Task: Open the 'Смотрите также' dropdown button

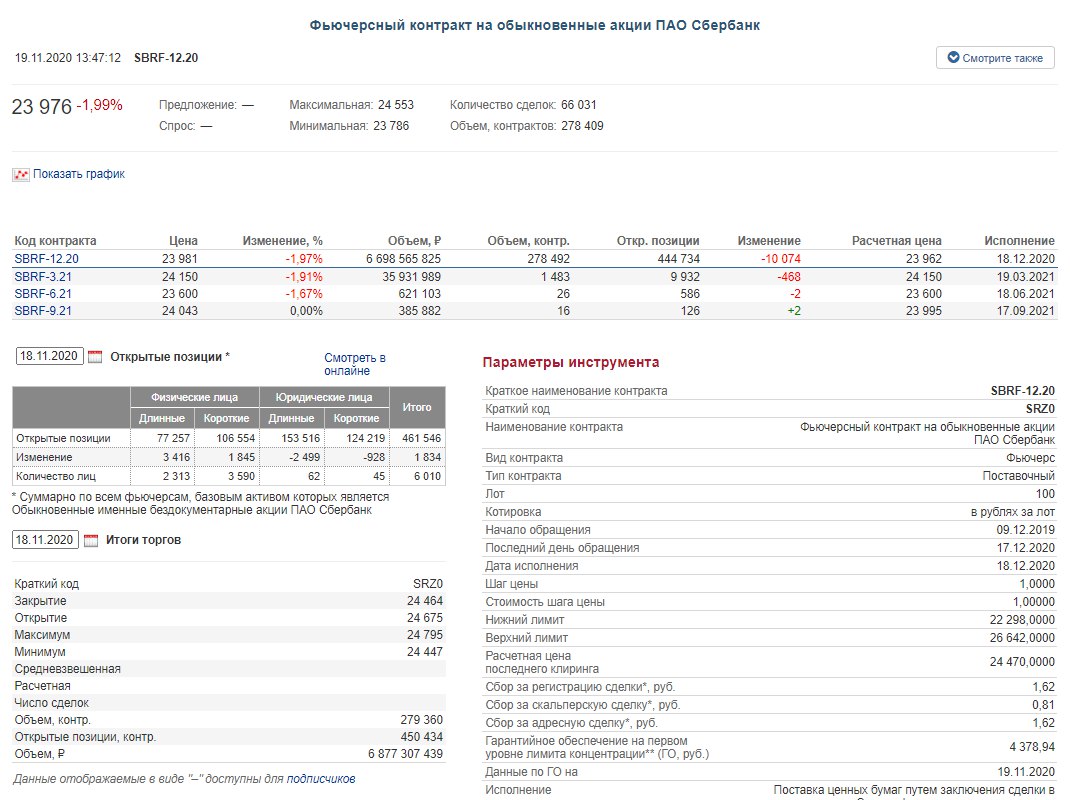Action: pyautogui.click(x=995, y=58)
